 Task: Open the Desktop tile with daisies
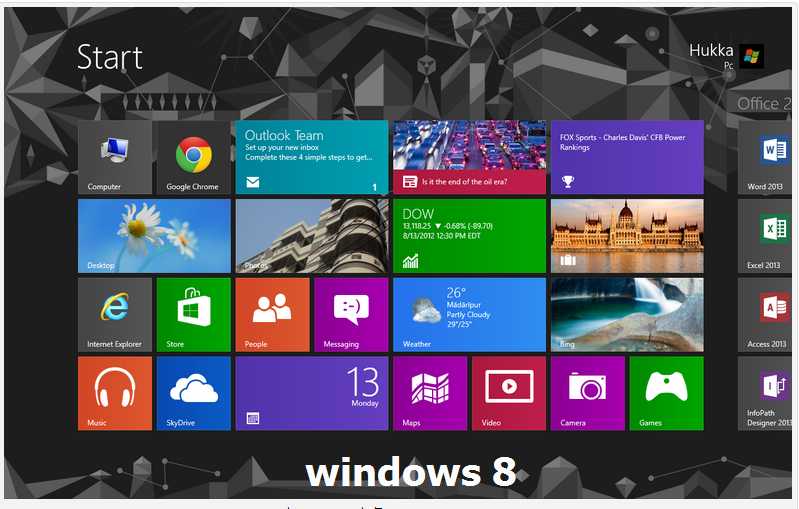click(x=154, y=236)
